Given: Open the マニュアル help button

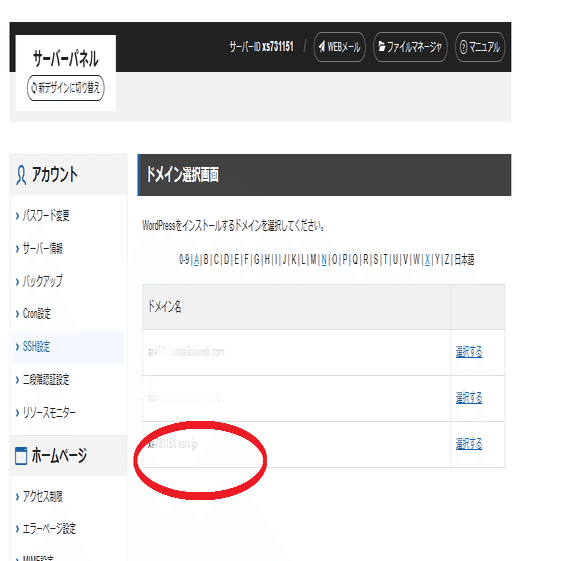Looking at the screenshot, I should [480, 47].
